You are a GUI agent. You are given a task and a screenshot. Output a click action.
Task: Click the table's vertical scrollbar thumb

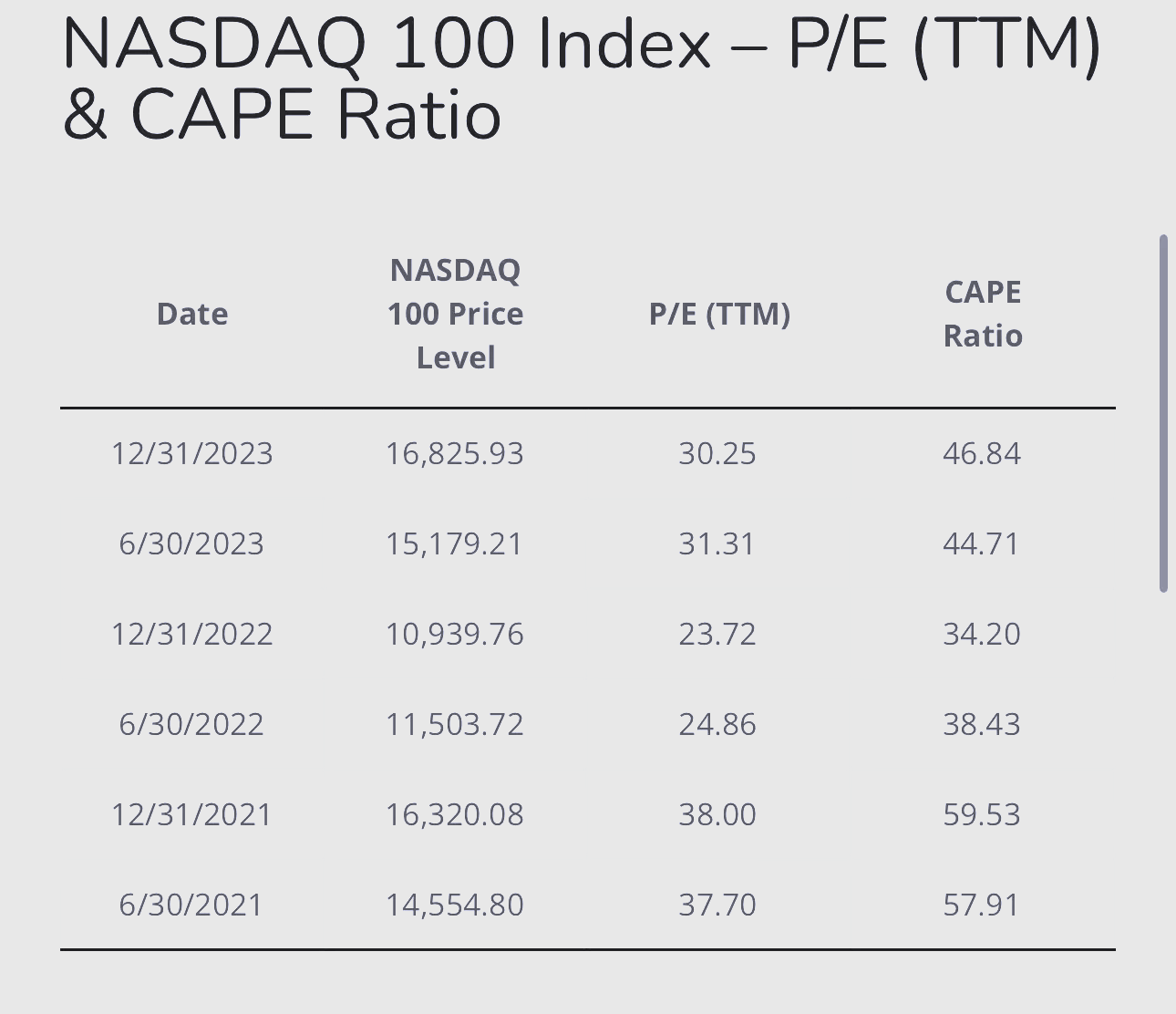pyautogui.click(x=1163, y=413)
